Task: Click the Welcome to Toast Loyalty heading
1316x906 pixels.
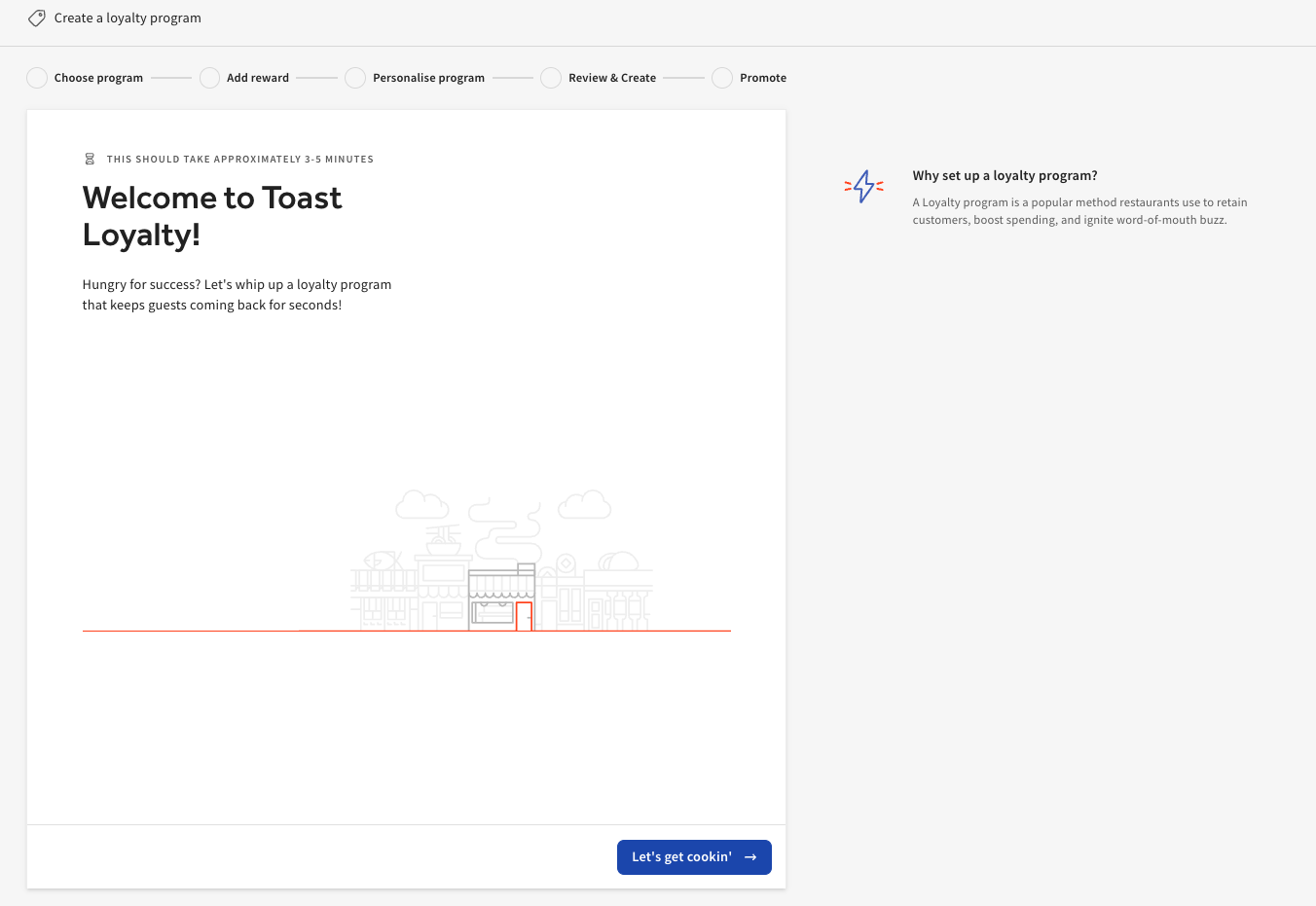Action: coord(212,215)
